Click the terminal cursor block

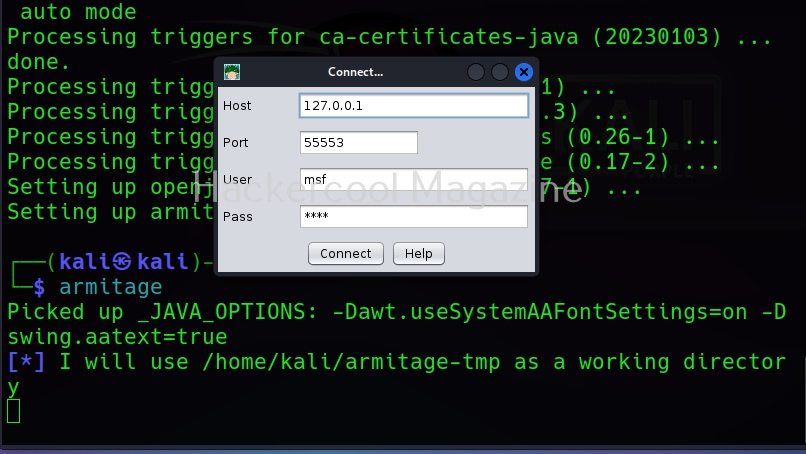click(13, 411)
